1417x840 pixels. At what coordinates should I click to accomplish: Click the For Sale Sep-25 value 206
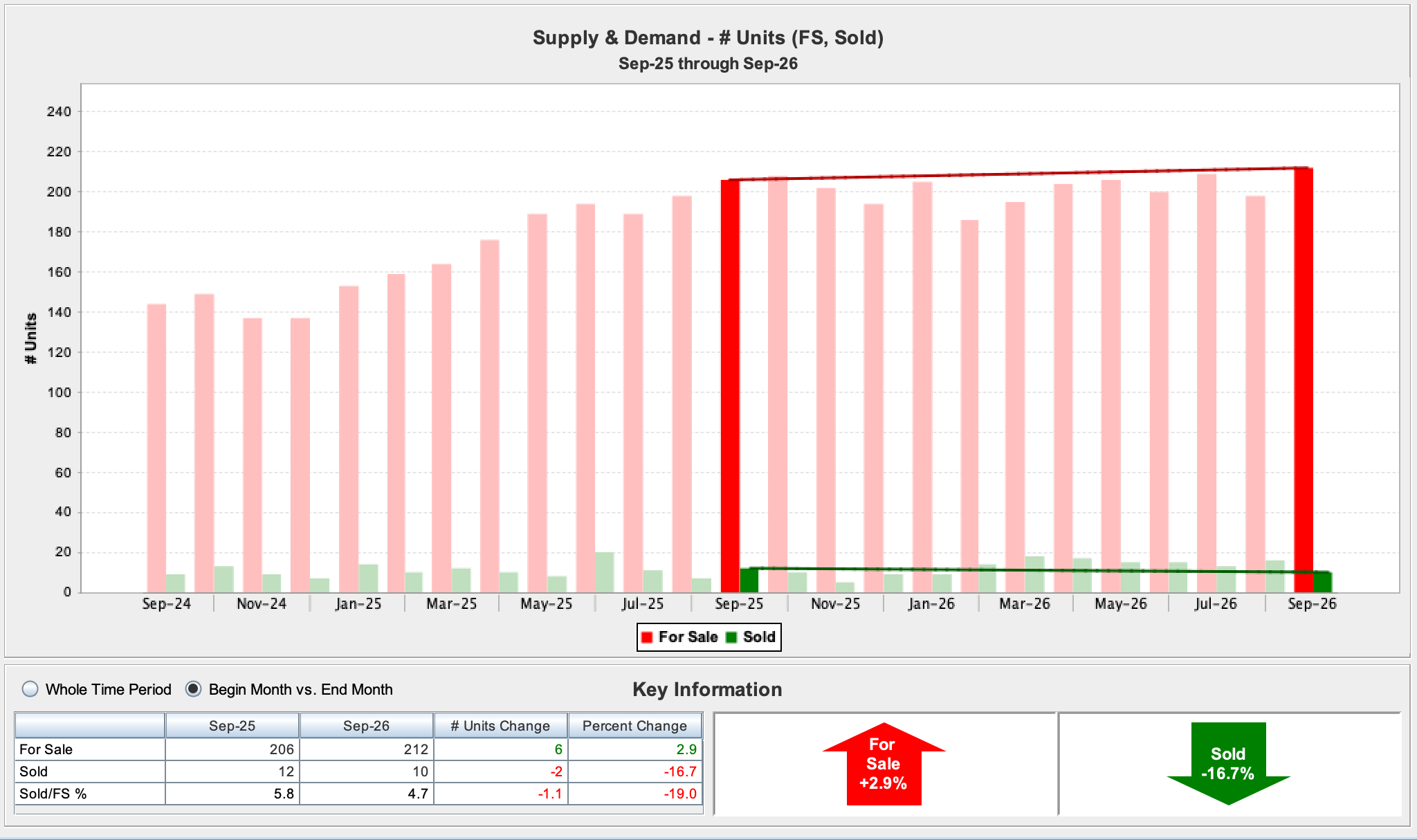232,749
